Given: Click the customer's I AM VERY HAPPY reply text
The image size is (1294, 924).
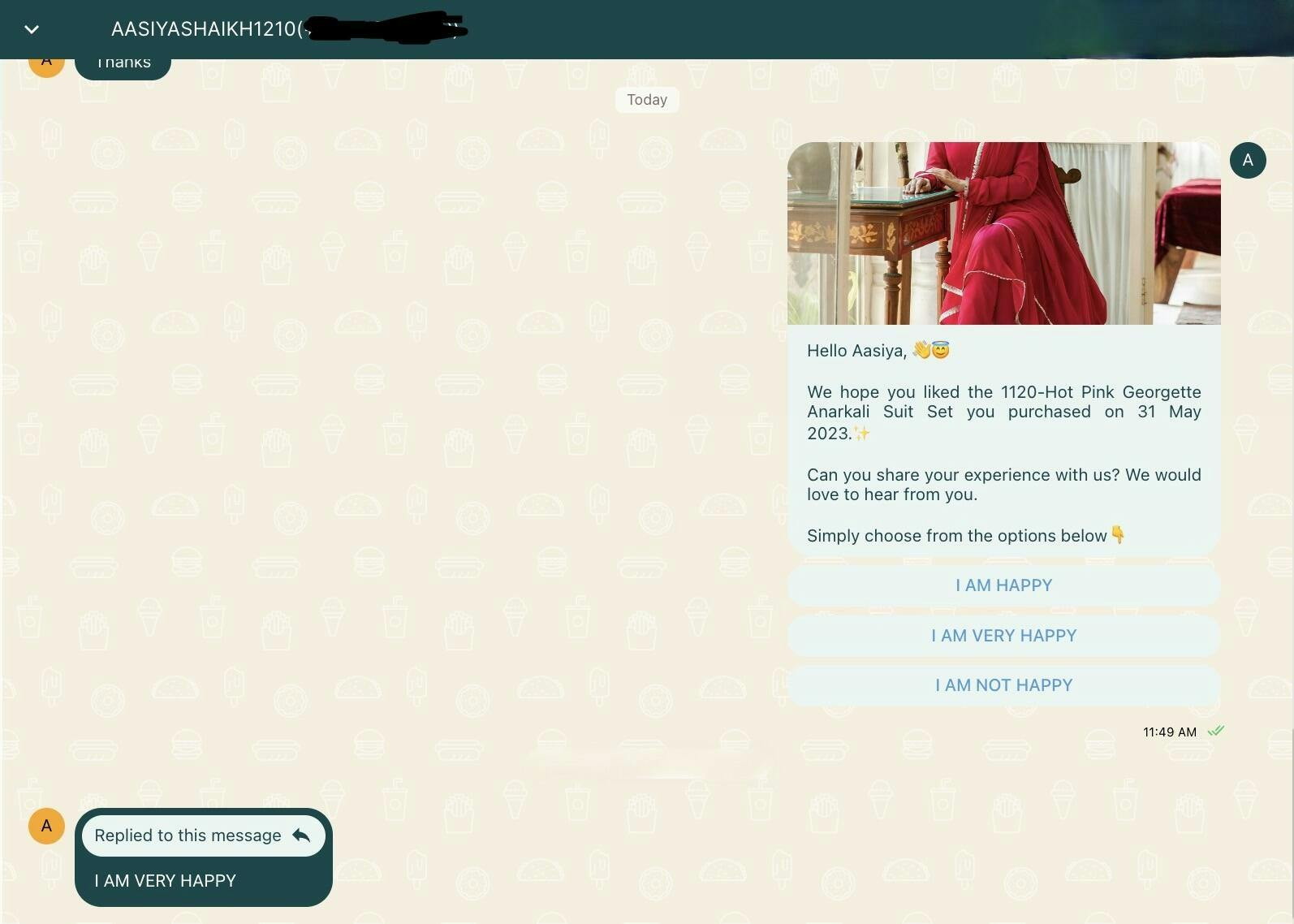Looking at the screenshot, I should (165, 881).
